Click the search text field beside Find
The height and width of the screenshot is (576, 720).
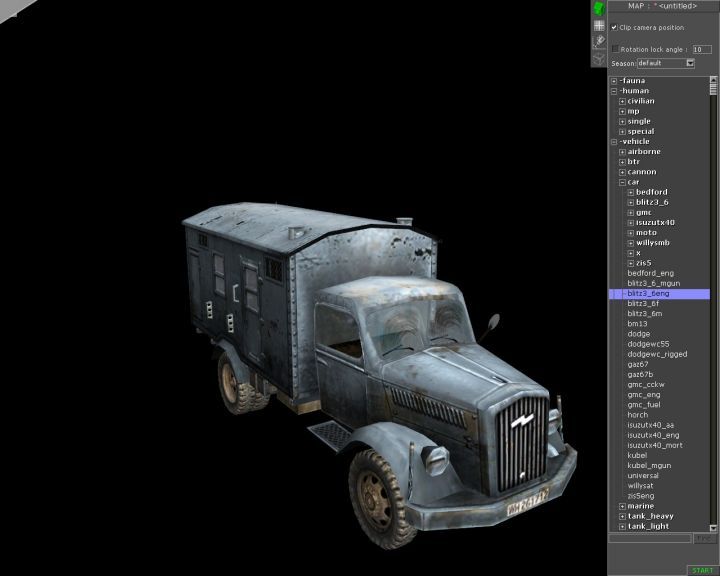[650, 538]
